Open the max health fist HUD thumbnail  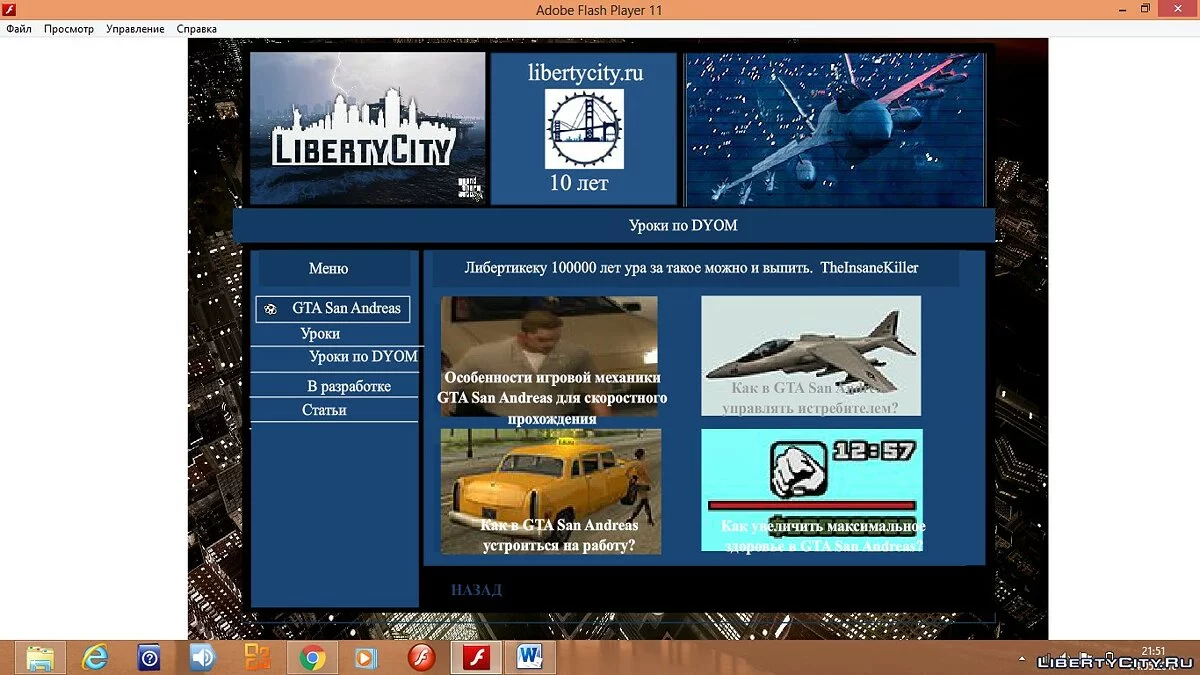(x=811, y=490)
